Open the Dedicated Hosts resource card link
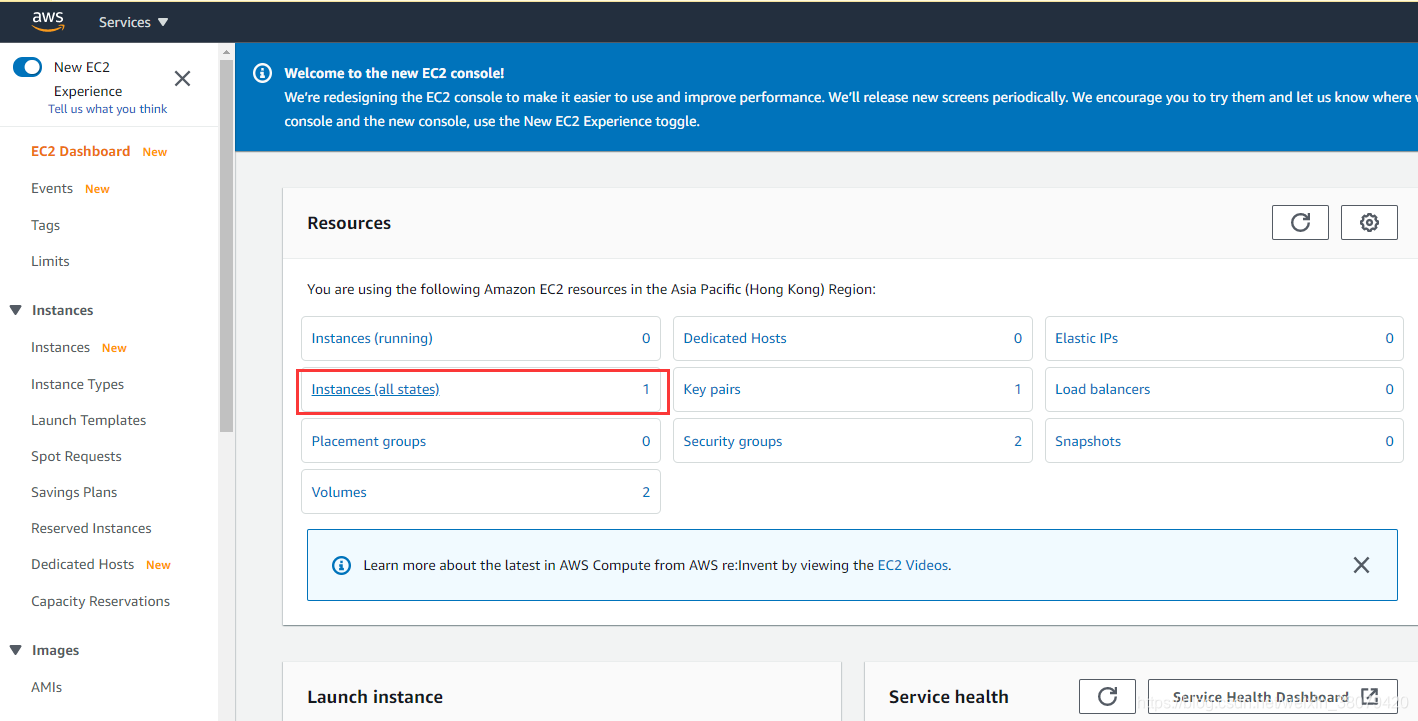This screenshot has width=1418, height=721. 735,338
